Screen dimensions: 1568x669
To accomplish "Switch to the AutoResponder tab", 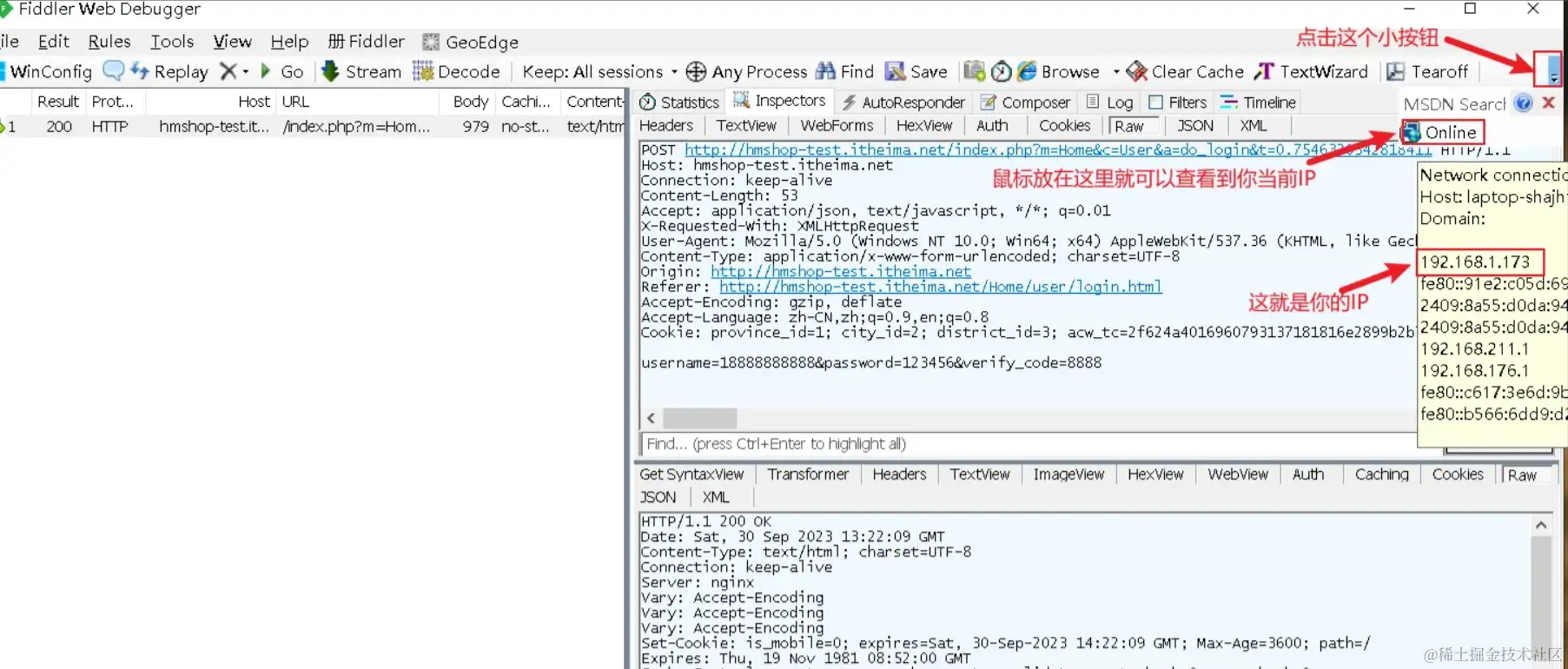I will point(903,102).
